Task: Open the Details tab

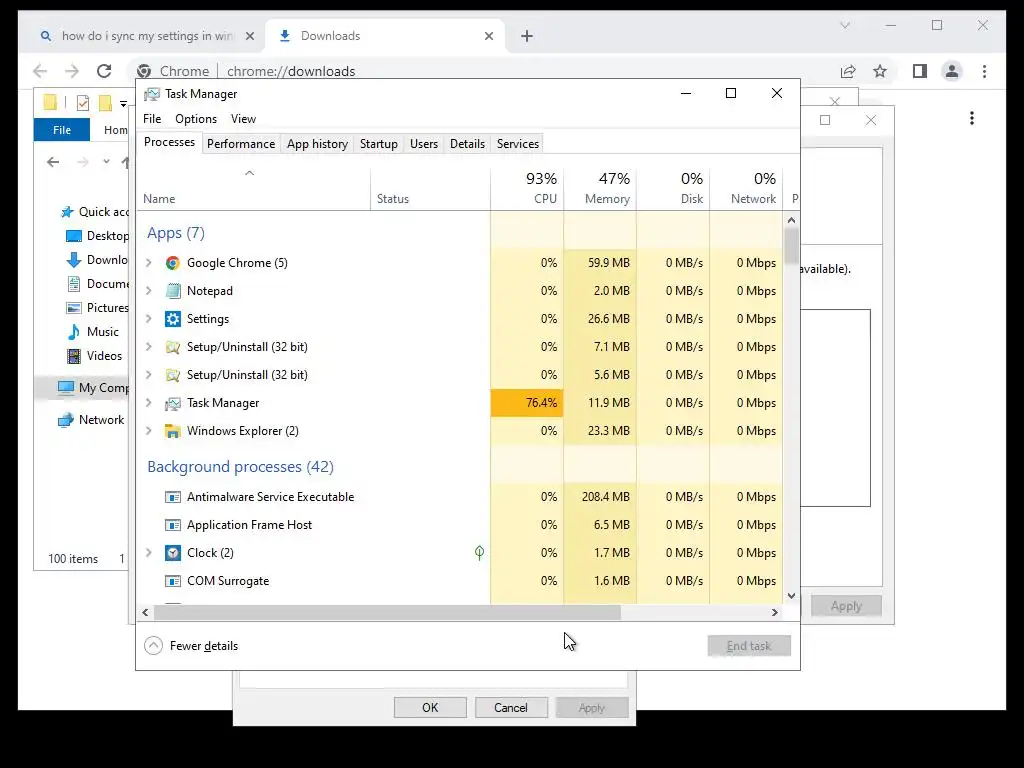Action: [468, 144]
